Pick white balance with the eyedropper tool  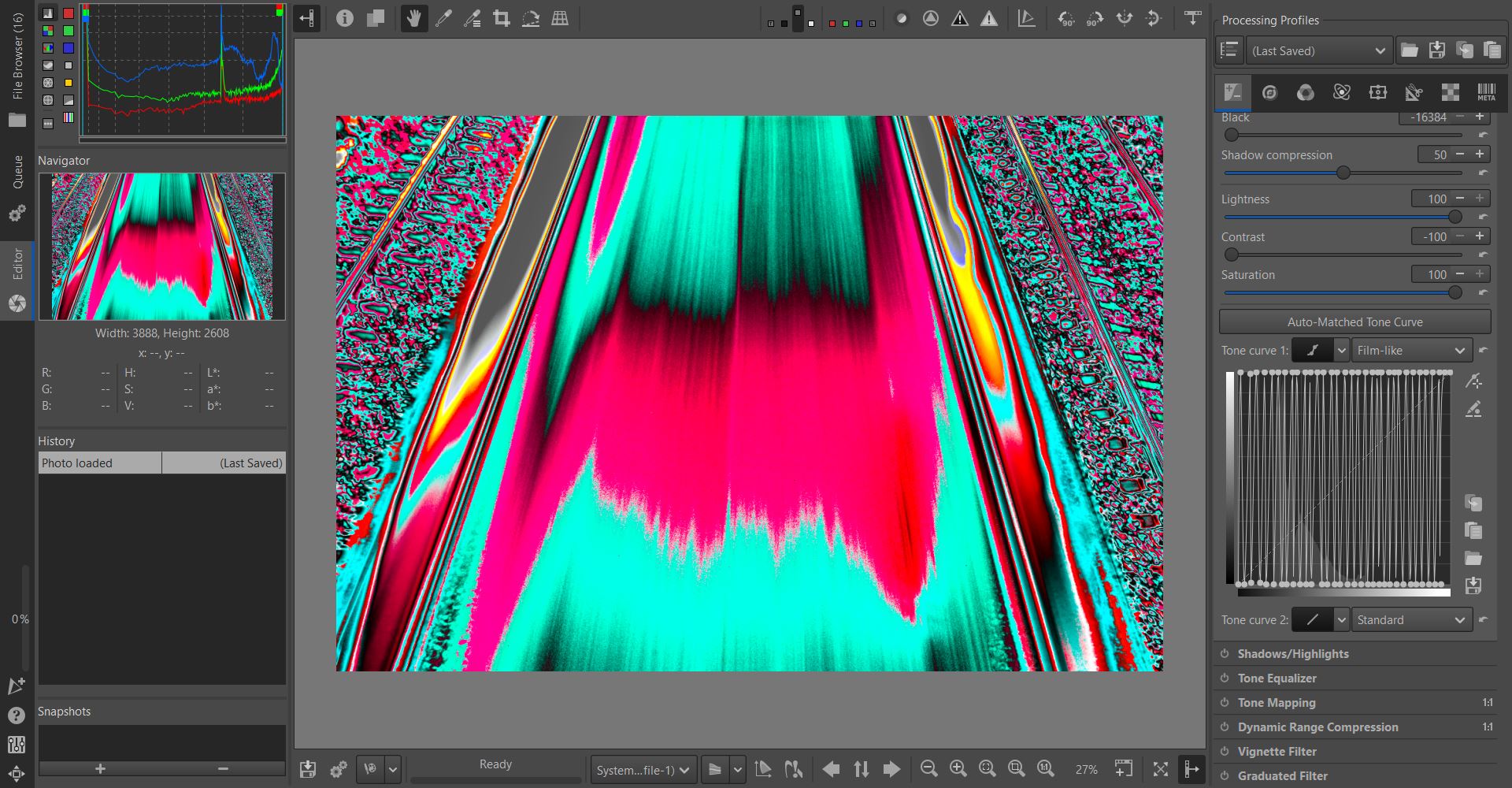(x=443, y=18)
